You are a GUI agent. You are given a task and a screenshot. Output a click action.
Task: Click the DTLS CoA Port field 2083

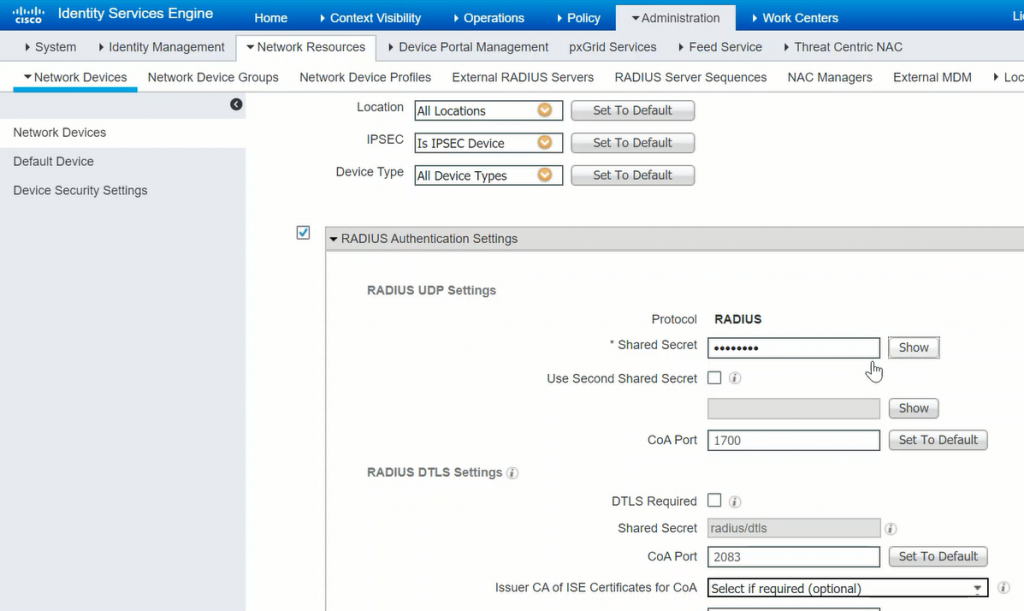click(793, 557)
